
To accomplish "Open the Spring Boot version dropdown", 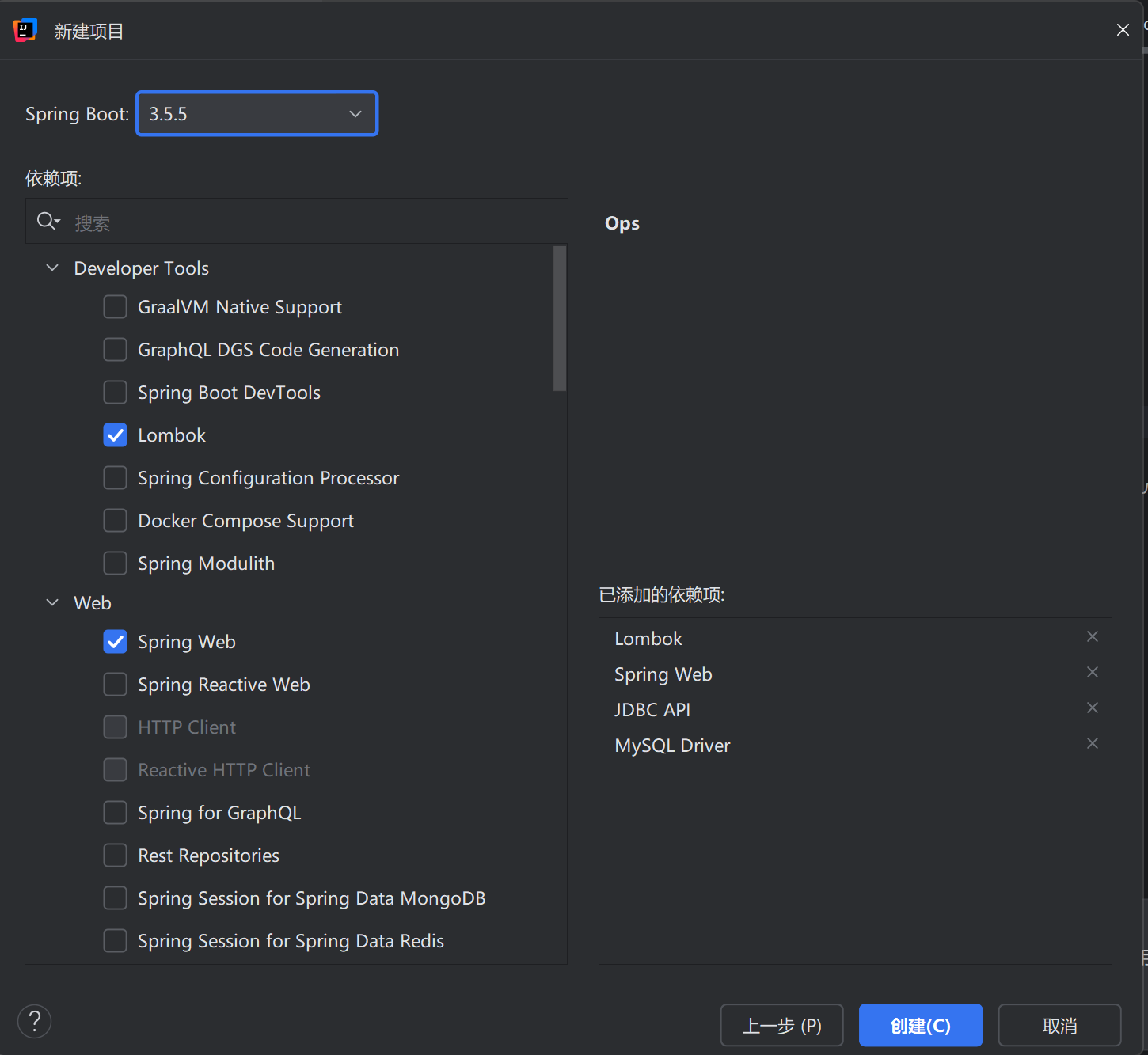I will [257, 113].
